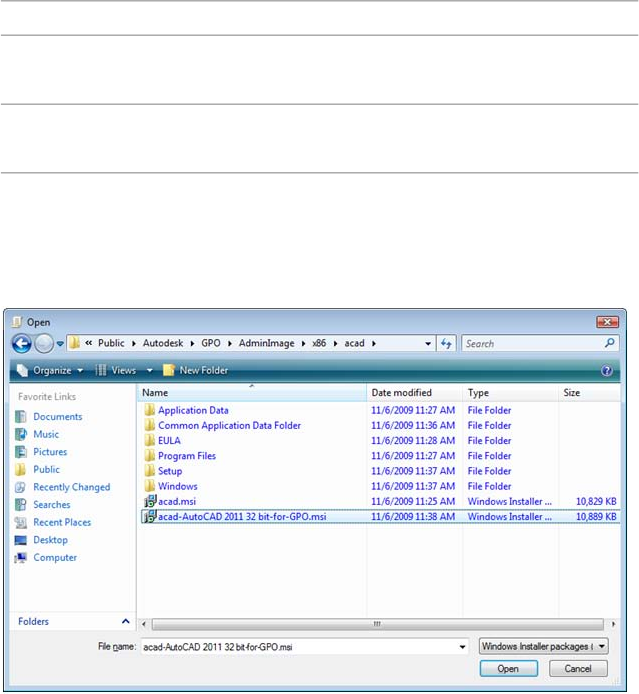The height and width of the screenshot is (694, 639).
Task: Click the Computer icon in Favorite Links
Action: (x=21, y=558)
